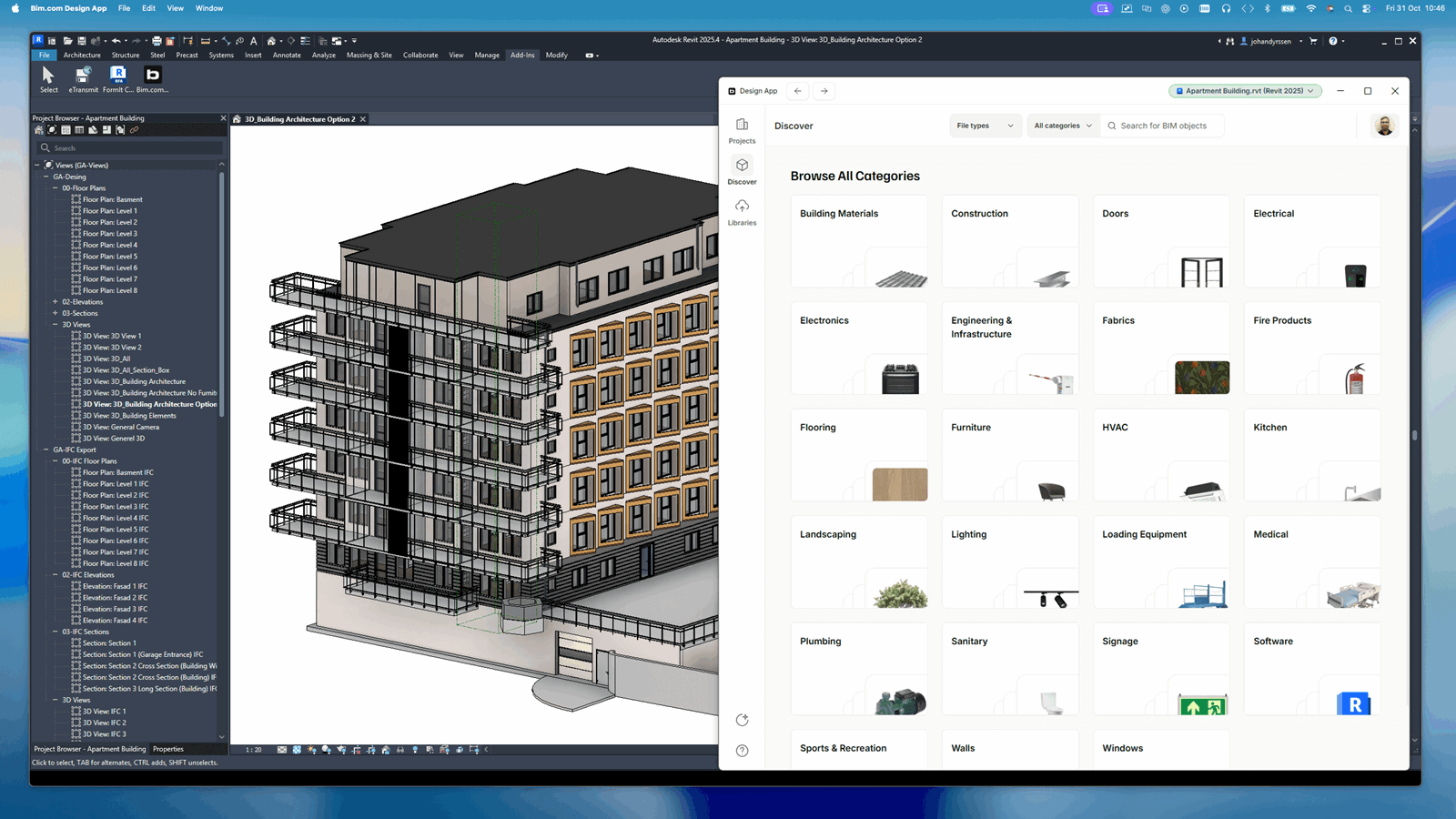Viewport: 1456px width, 819px height.
Task: Click the 1:20 scale control
Action: pyautogui.click(x=253, y=750)
